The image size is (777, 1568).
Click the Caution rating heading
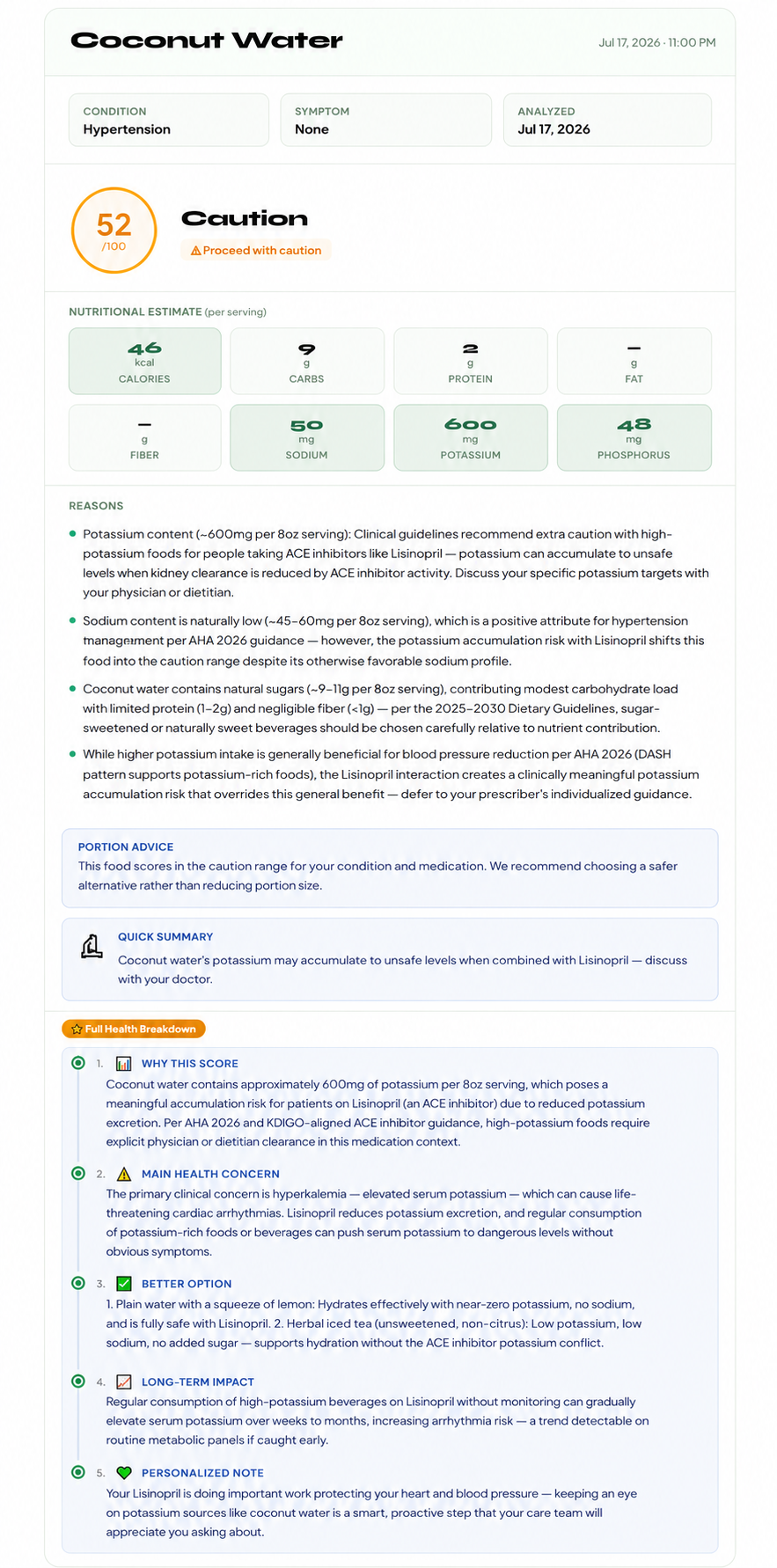point(245,218)
